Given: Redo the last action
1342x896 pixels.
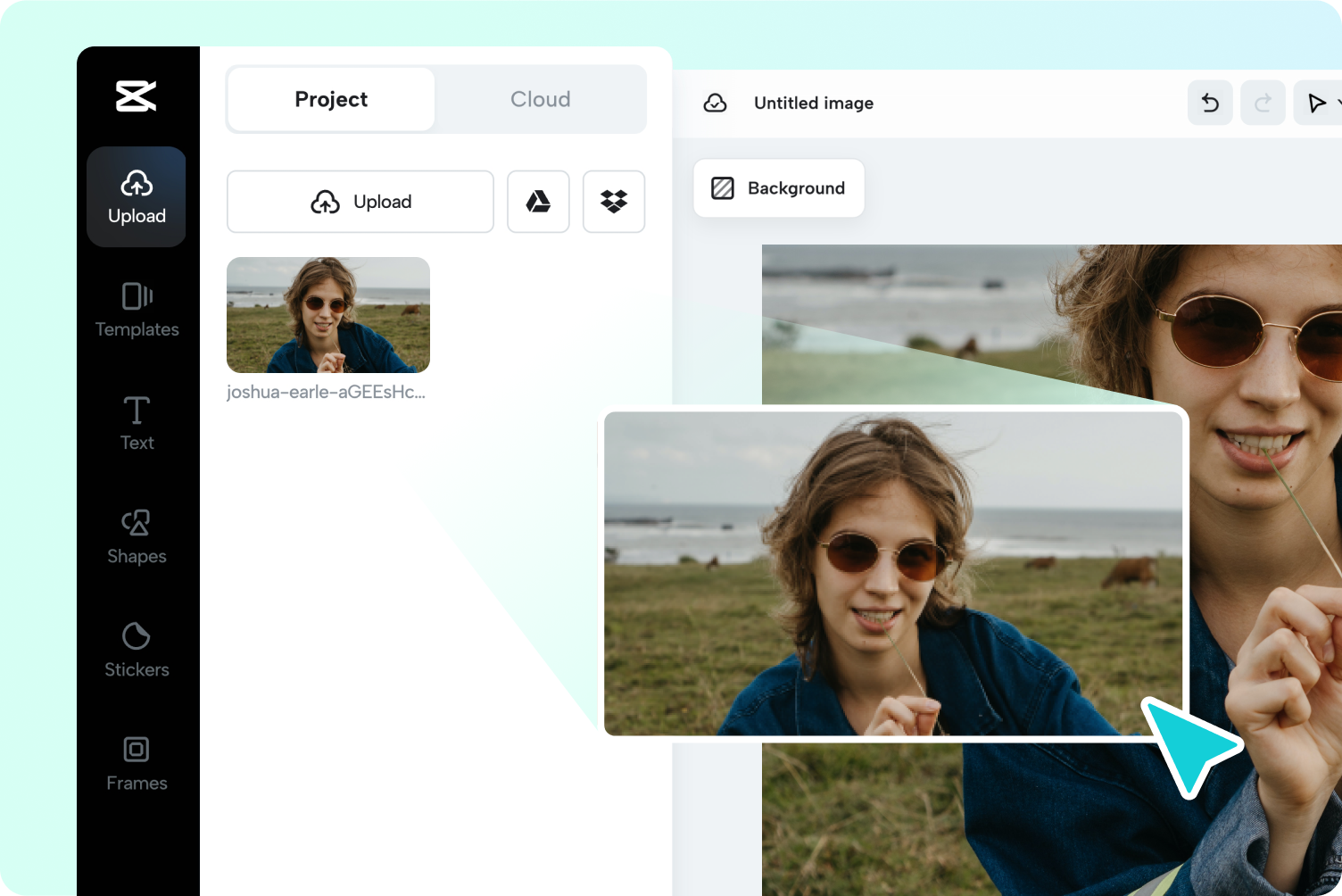Looking at the screenshot, I should point(1263,103).
